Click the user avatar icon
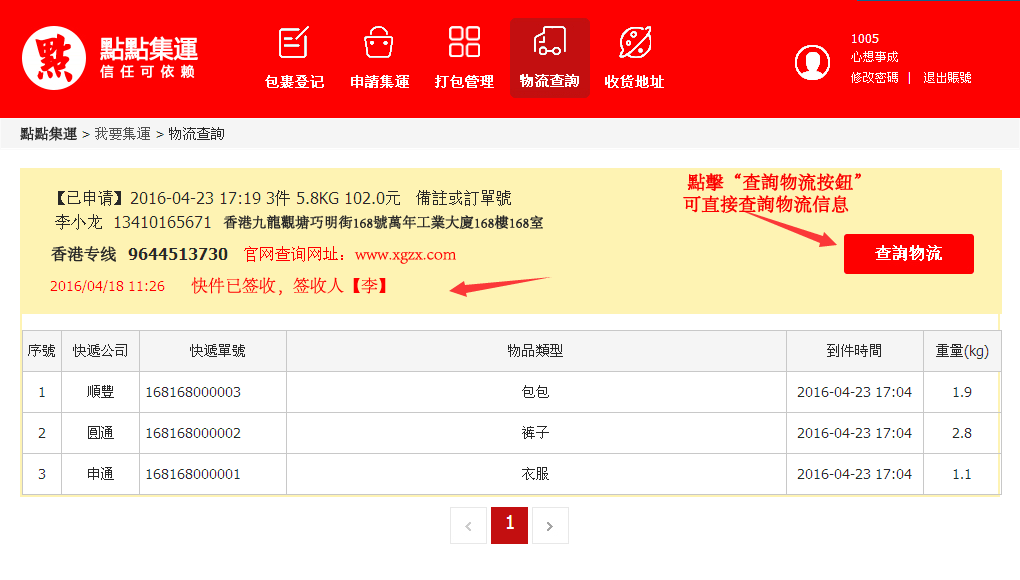 [812, 63]
